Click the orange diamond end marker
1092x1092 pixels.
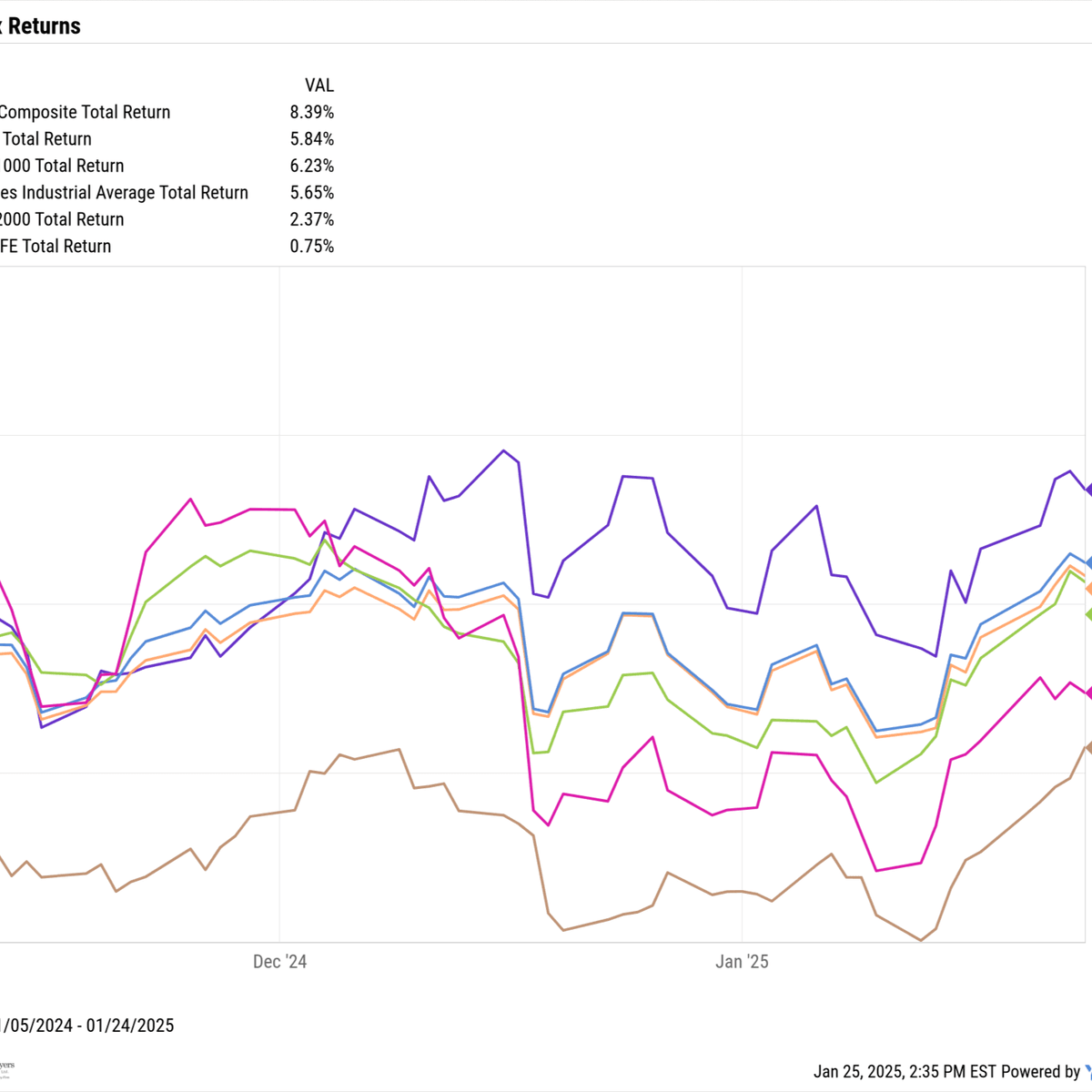(1088, 589)
